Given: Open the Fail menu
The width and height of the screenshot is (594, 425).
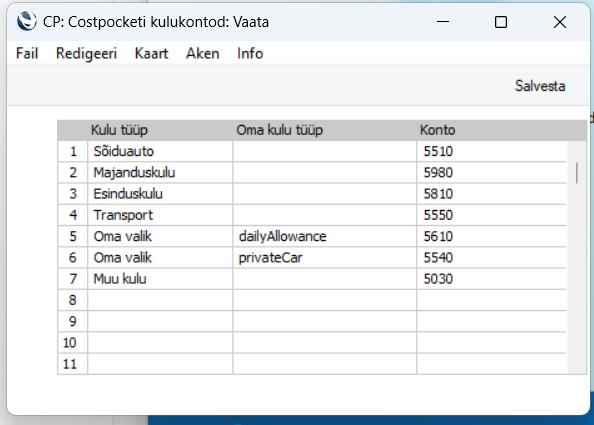Looking at the screenshot, I should pyautogui.click(x=27, y=53).
